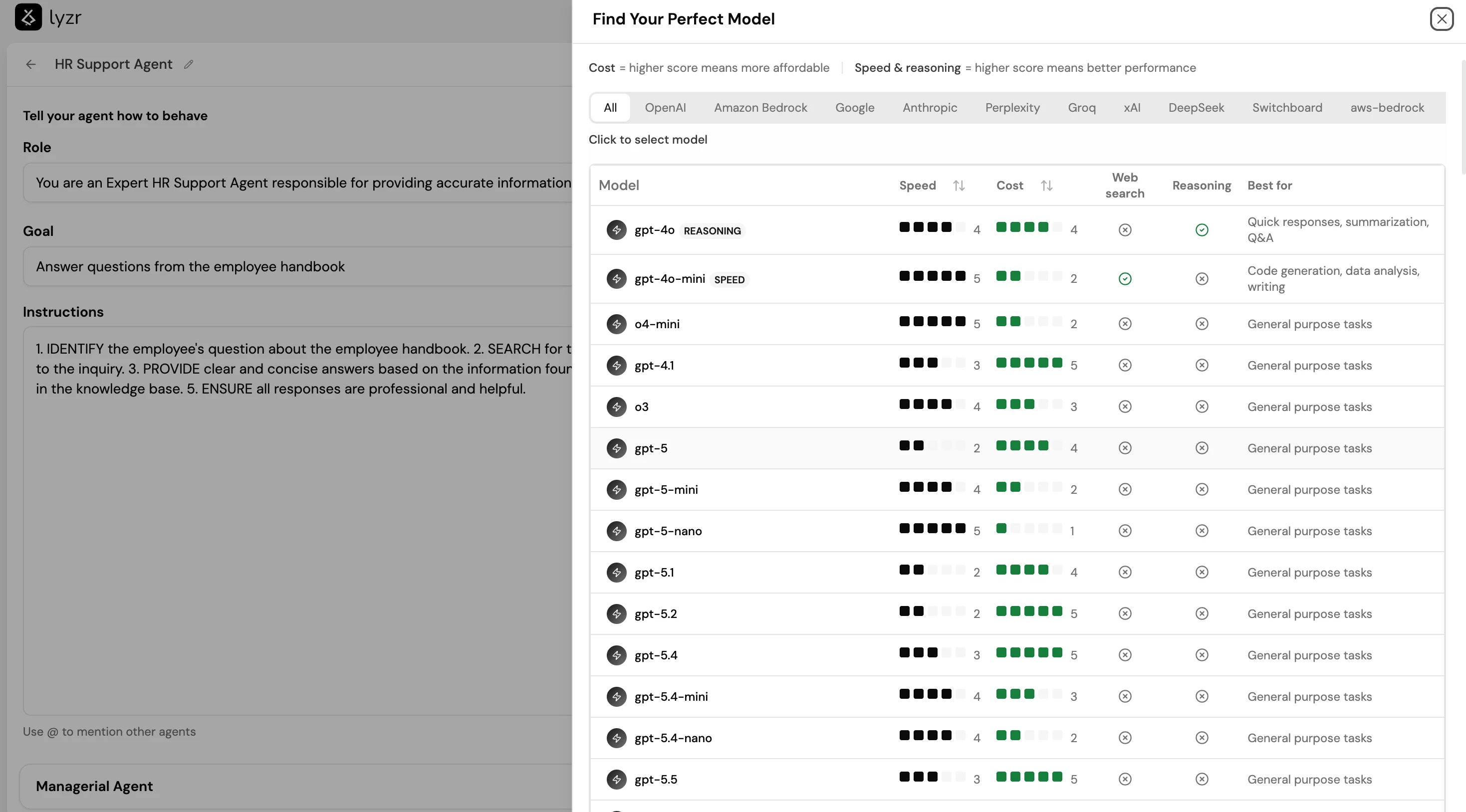The image size is (1466, 812).
Task: Click the o3 model icon
Action: coord(616,407)
